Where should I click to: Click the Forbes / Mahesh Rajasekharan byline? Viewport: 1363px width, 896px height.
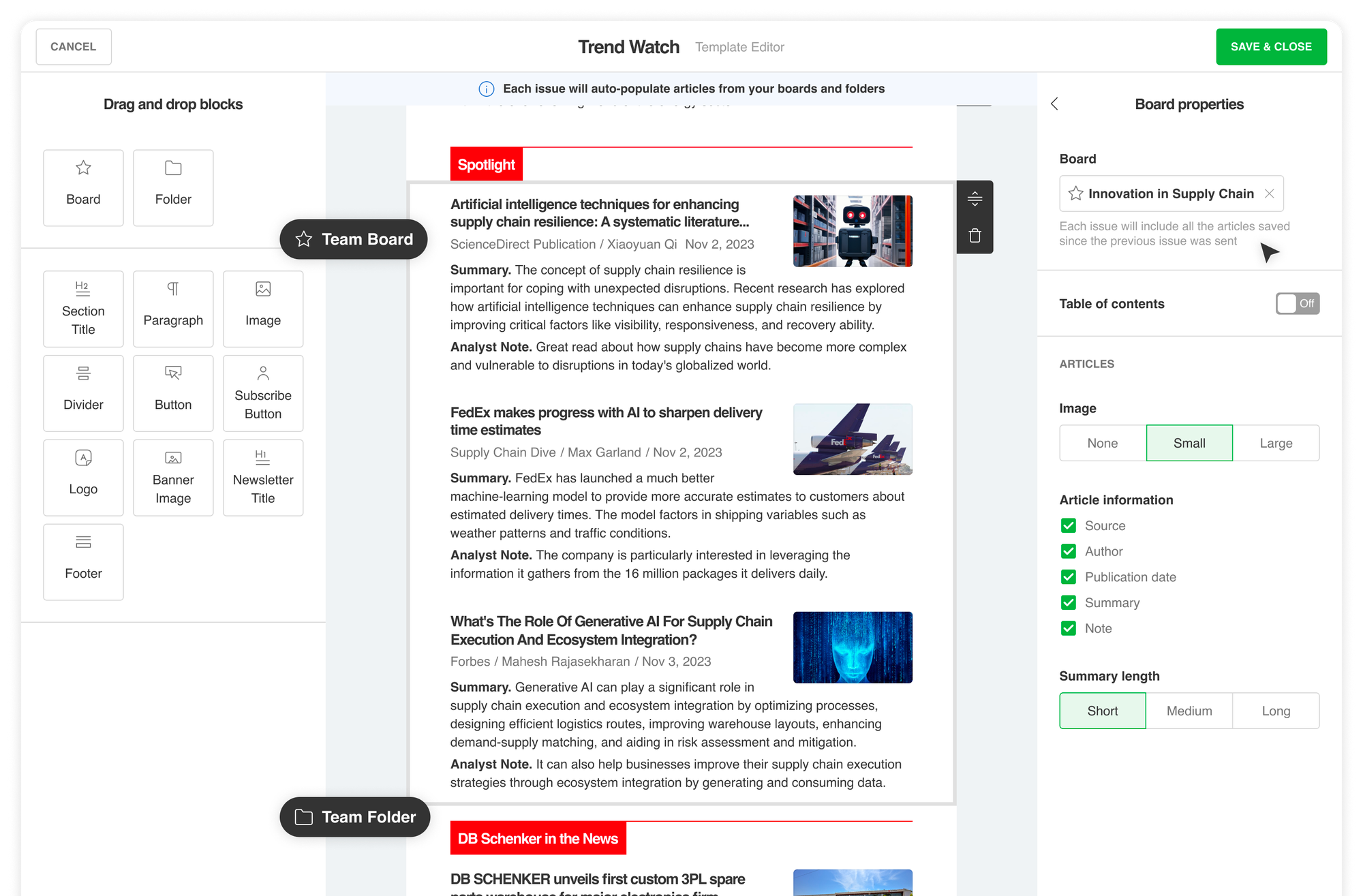pos(581,662)
